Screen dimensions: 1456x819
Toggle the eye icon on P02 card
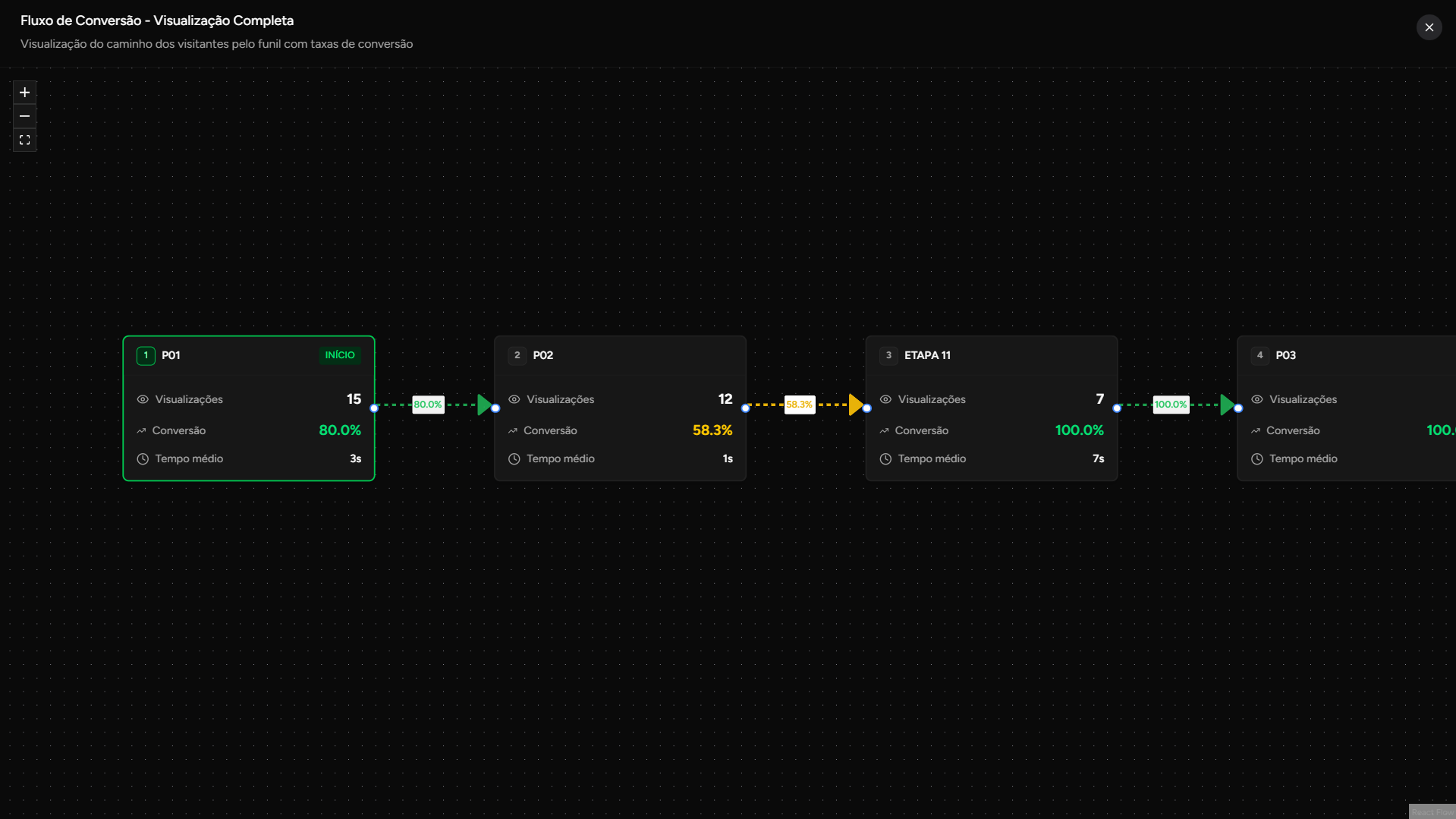pyautogui.click(x=514, y=399)
